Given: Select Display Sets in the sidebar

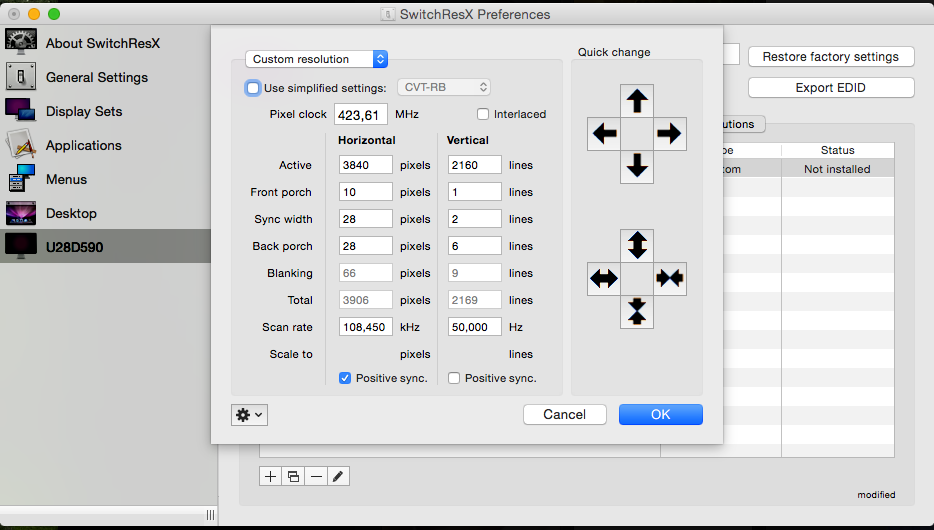Looking at the screenshot, I should coord(84,111).
